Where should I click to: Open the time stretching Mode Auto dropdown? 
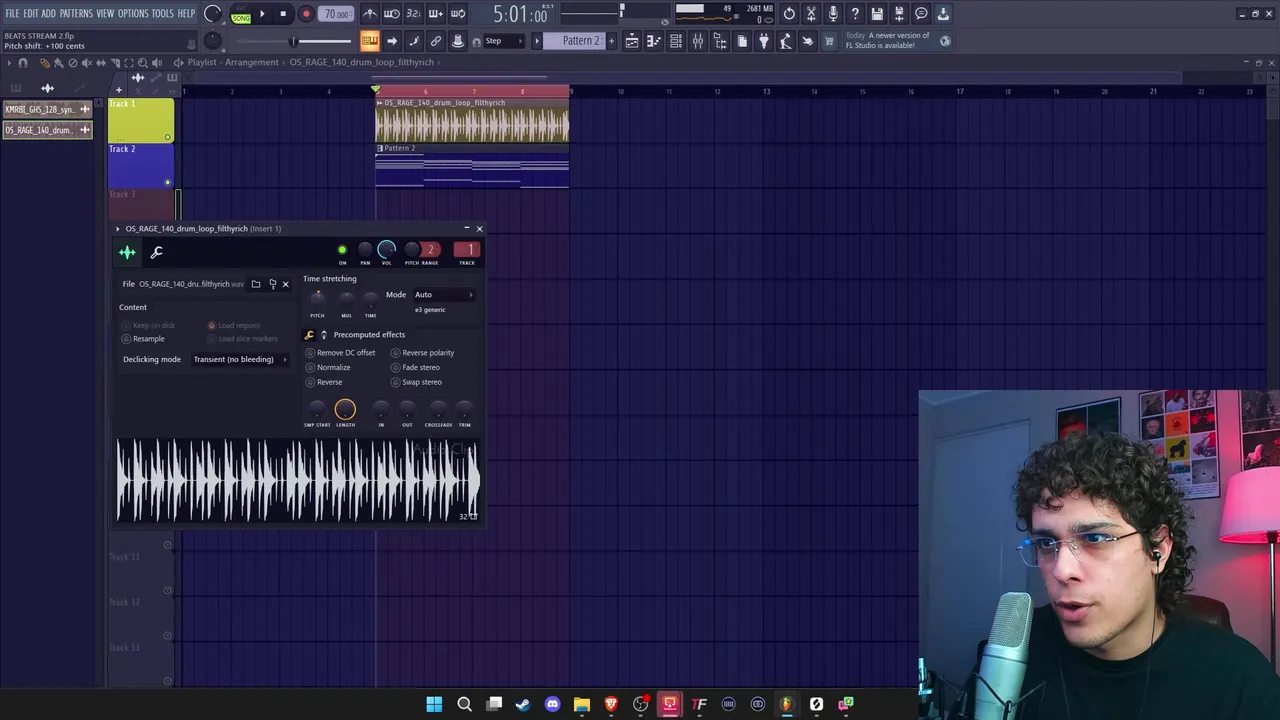coord(444,295)
